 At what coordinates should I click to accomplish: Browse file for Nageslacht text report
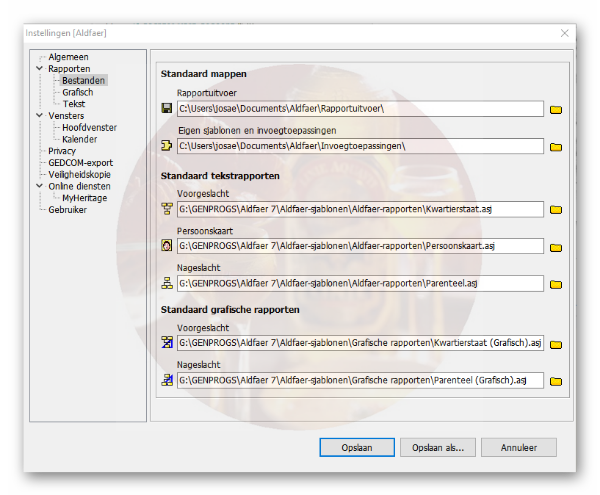coord(557,284)
